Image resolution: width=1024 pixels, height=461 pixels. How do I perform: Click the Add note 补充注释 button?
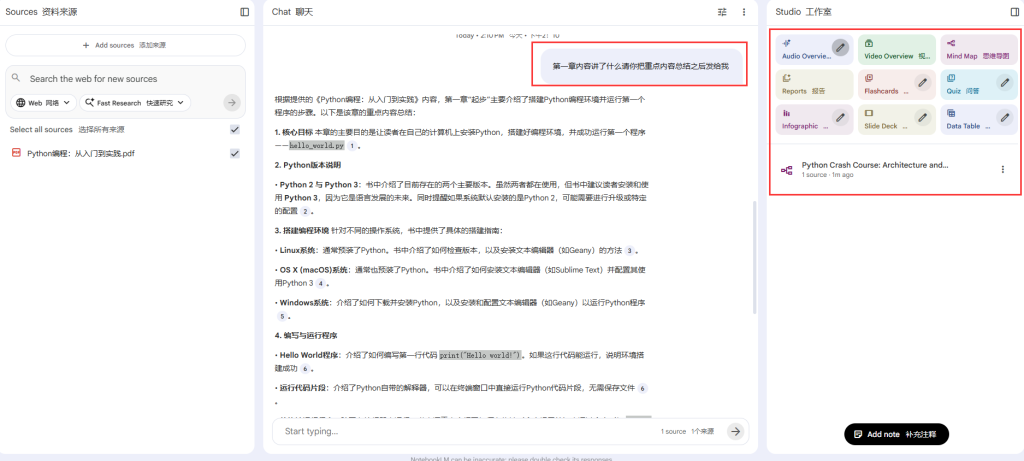[x=896, y=434]
